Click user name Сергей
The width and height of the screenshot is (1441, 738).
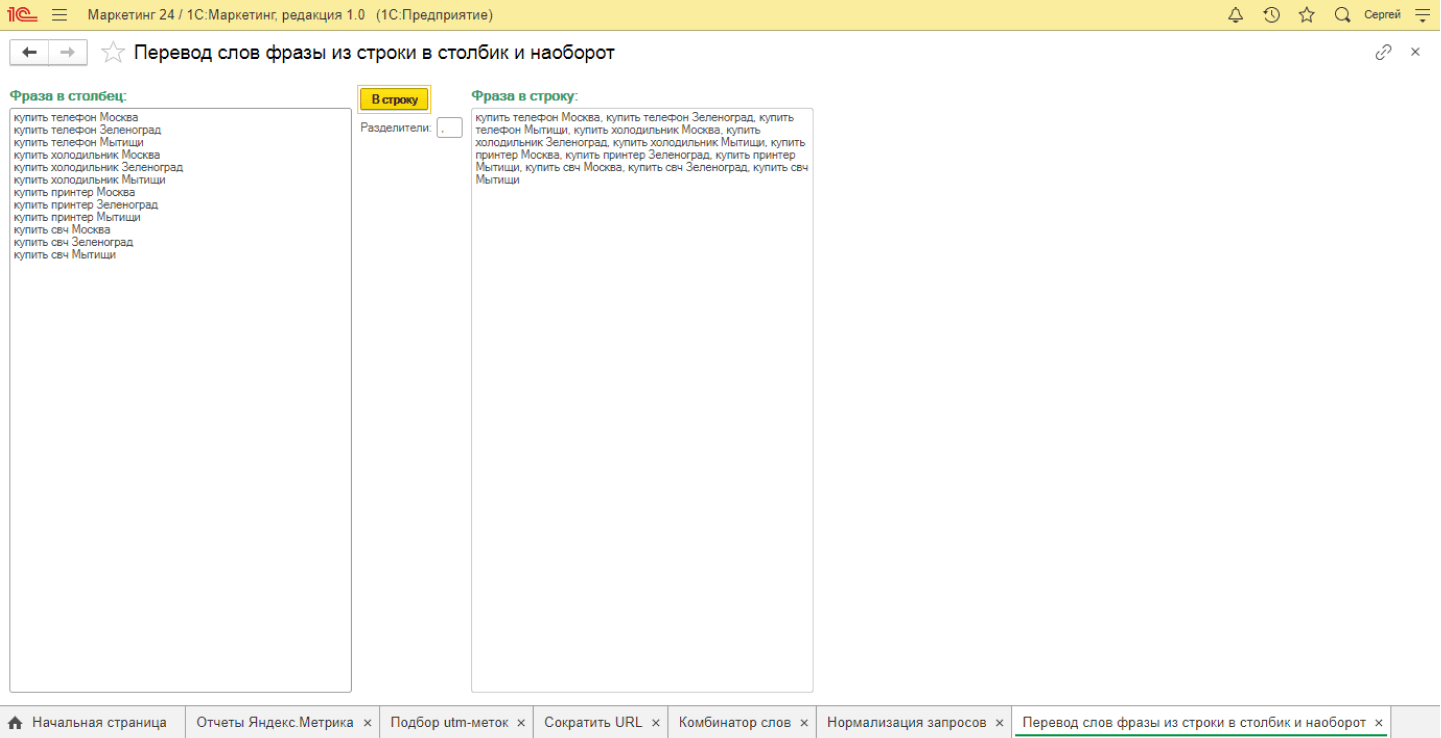1382,15
